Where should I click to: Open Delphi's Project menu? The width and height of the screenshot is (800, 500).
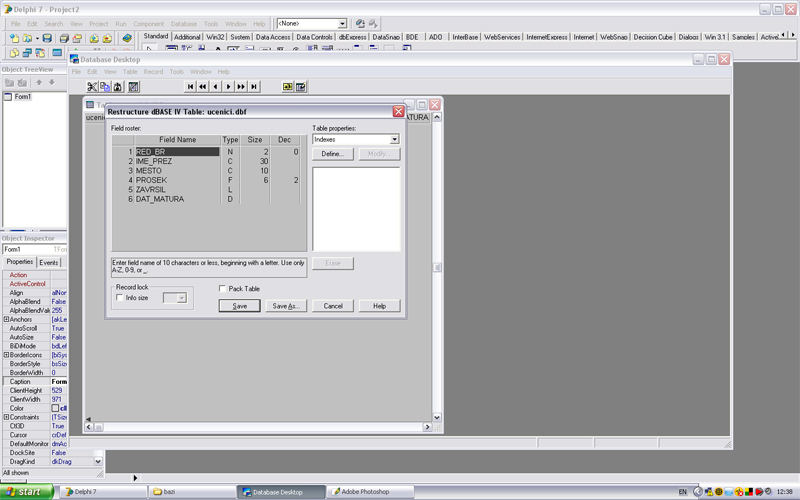(x=98, y=24)
